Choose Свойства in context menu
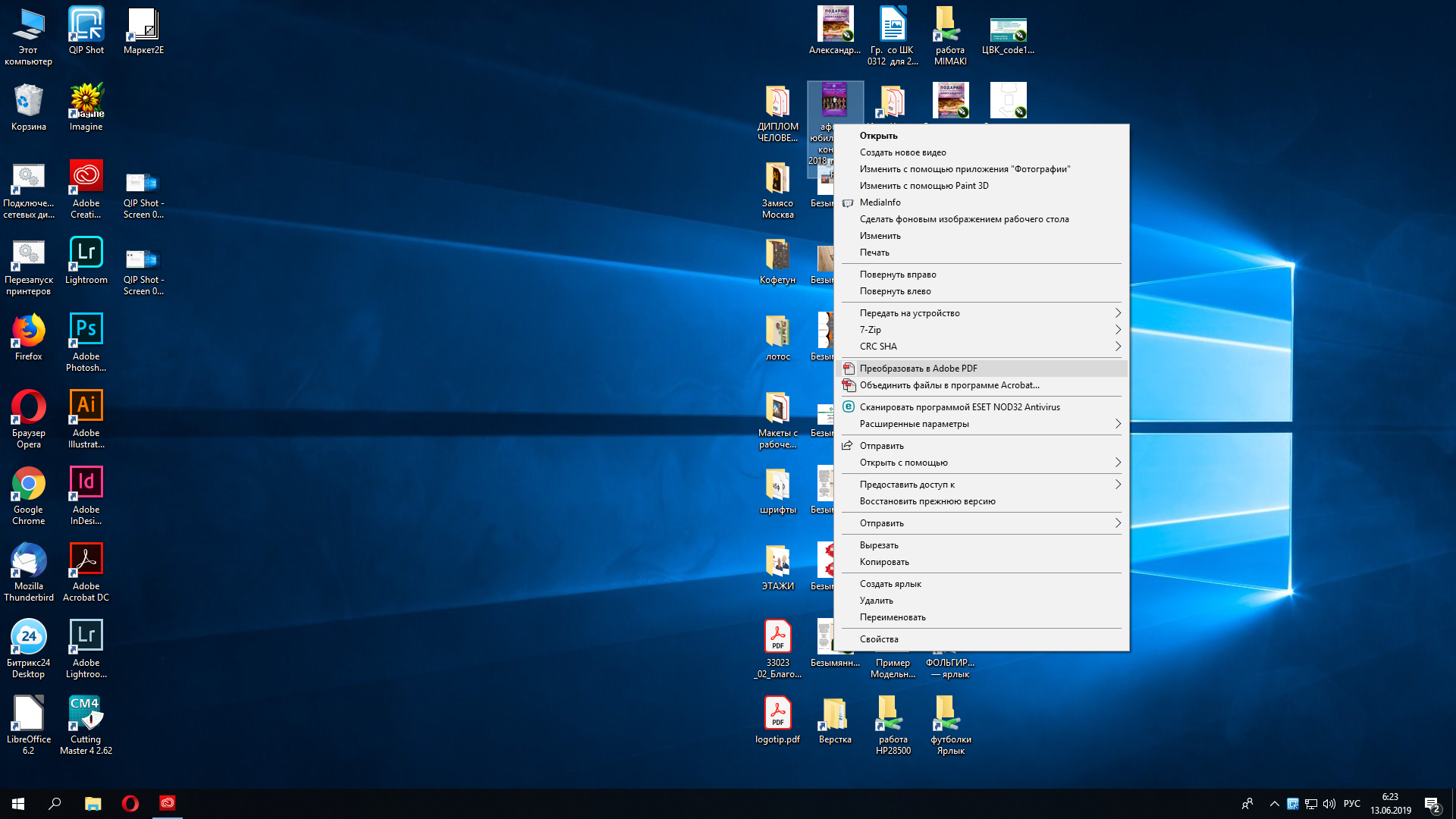 (x=981, y=639)
